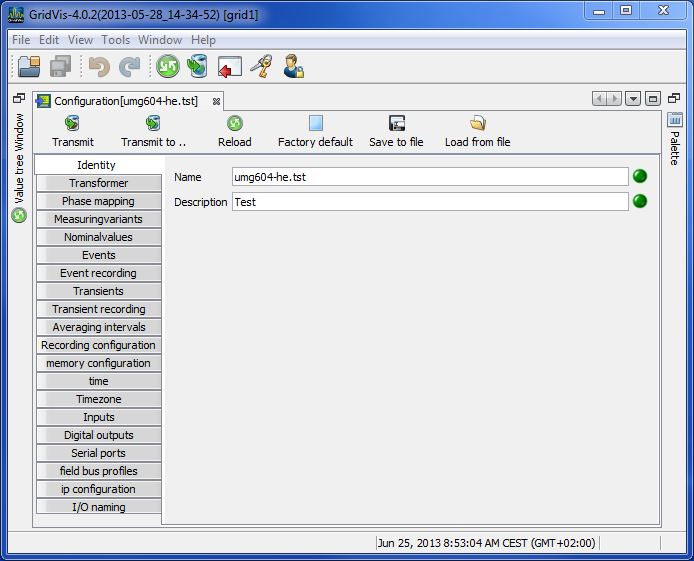Viewport: 694px width, 561px height.
Task: Click the Transmit to .. button
Action: click(x=153, y=131)
